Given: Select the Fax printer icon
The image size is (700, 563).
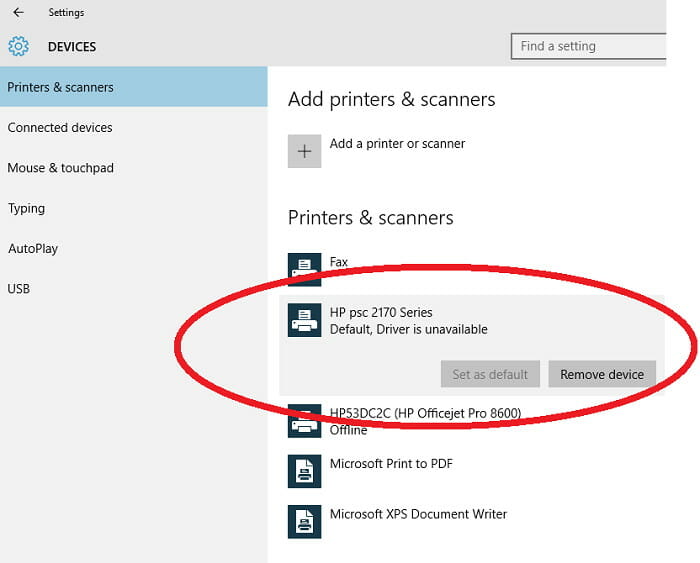Looking at the screenshot, I should 304,269.
